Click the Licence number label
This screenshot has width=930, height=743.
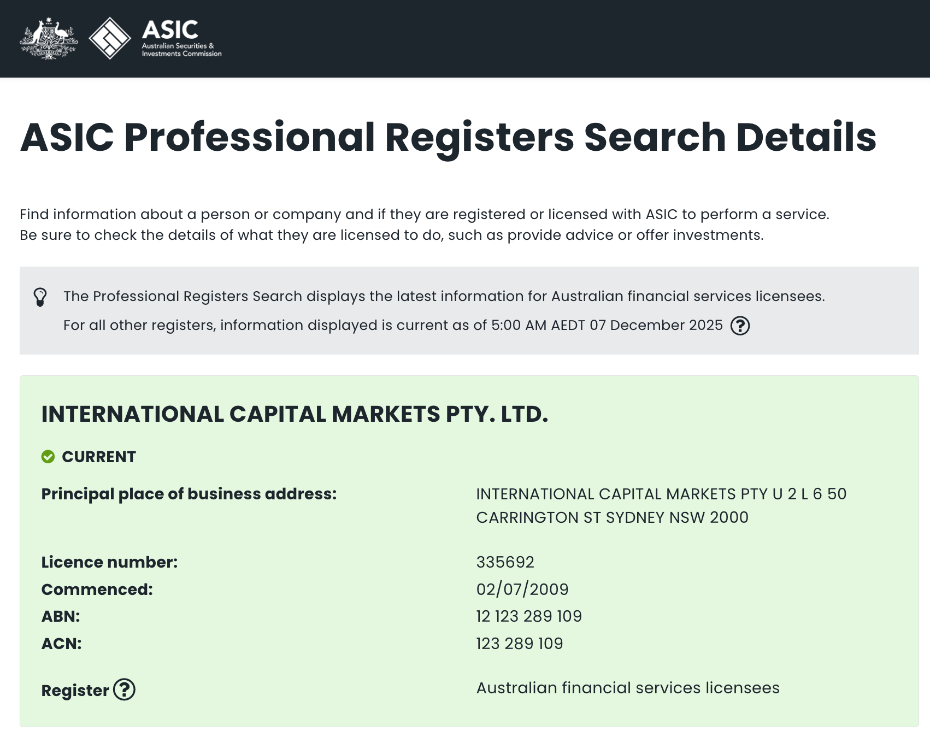pyautogui.click(x=107, y=562)
